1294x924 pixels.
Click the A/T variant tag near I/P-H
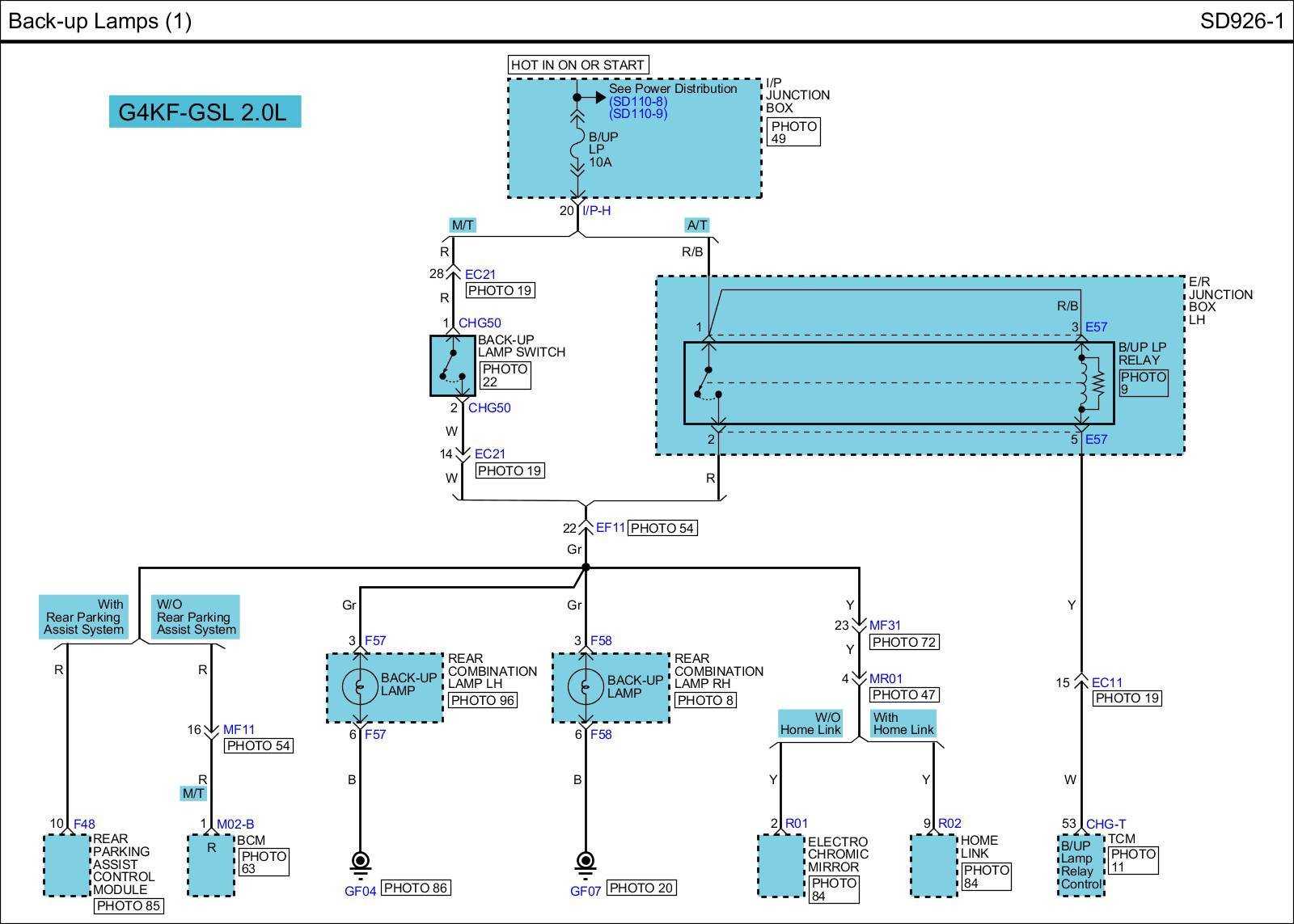696,226
